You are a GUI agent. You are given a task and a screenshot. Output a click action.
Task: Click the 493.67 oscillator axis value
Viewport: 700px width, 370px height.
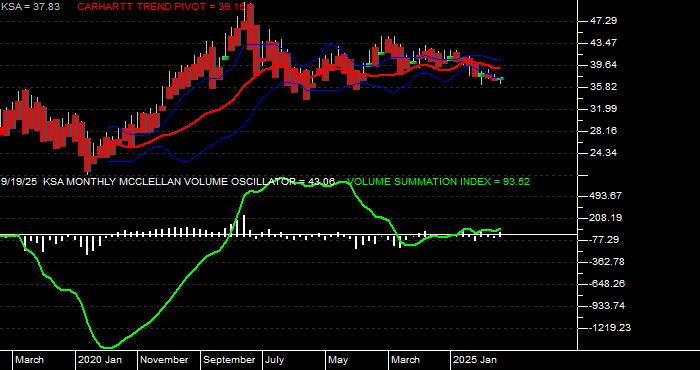pyautogui.click(x=606, y=196)
